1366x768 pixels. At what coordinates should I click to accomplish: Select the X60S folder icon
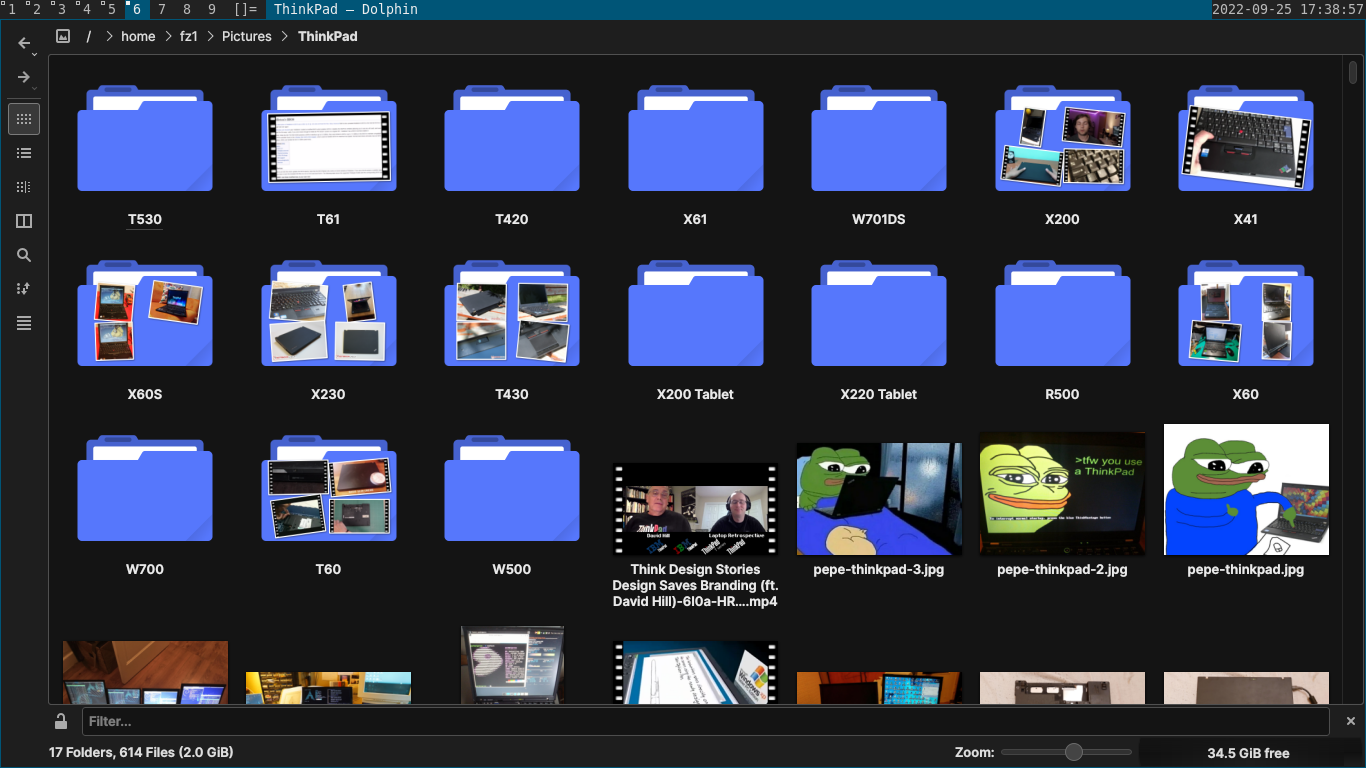[145, 313]
